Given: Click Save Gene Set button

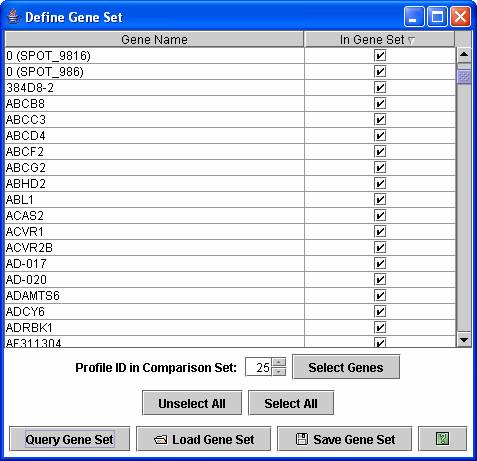Looking at the screenshot, I should click(x=344, y=439).
